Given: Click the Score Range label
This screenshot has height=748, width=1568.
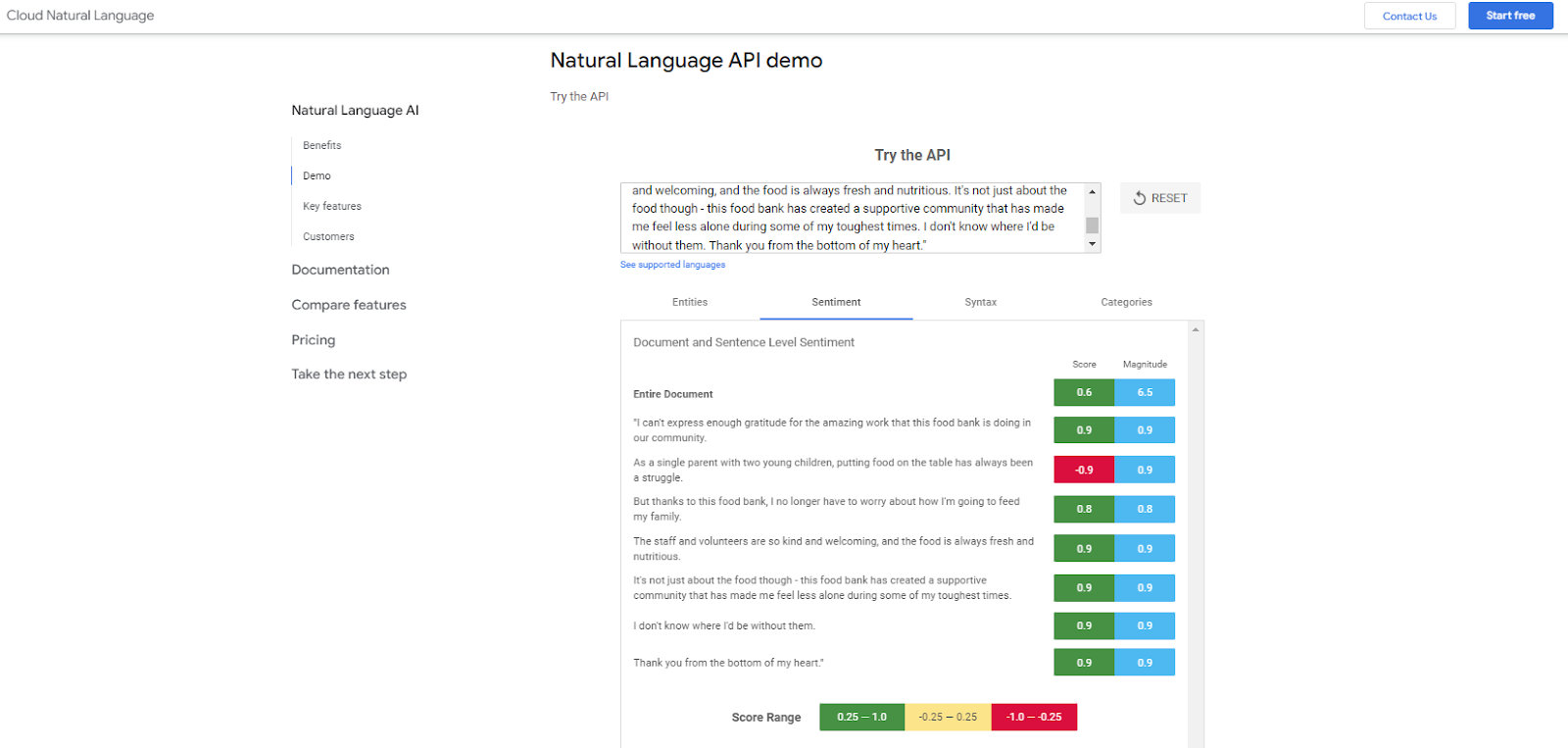Looking at the screenshot, I should pos(766,718).
